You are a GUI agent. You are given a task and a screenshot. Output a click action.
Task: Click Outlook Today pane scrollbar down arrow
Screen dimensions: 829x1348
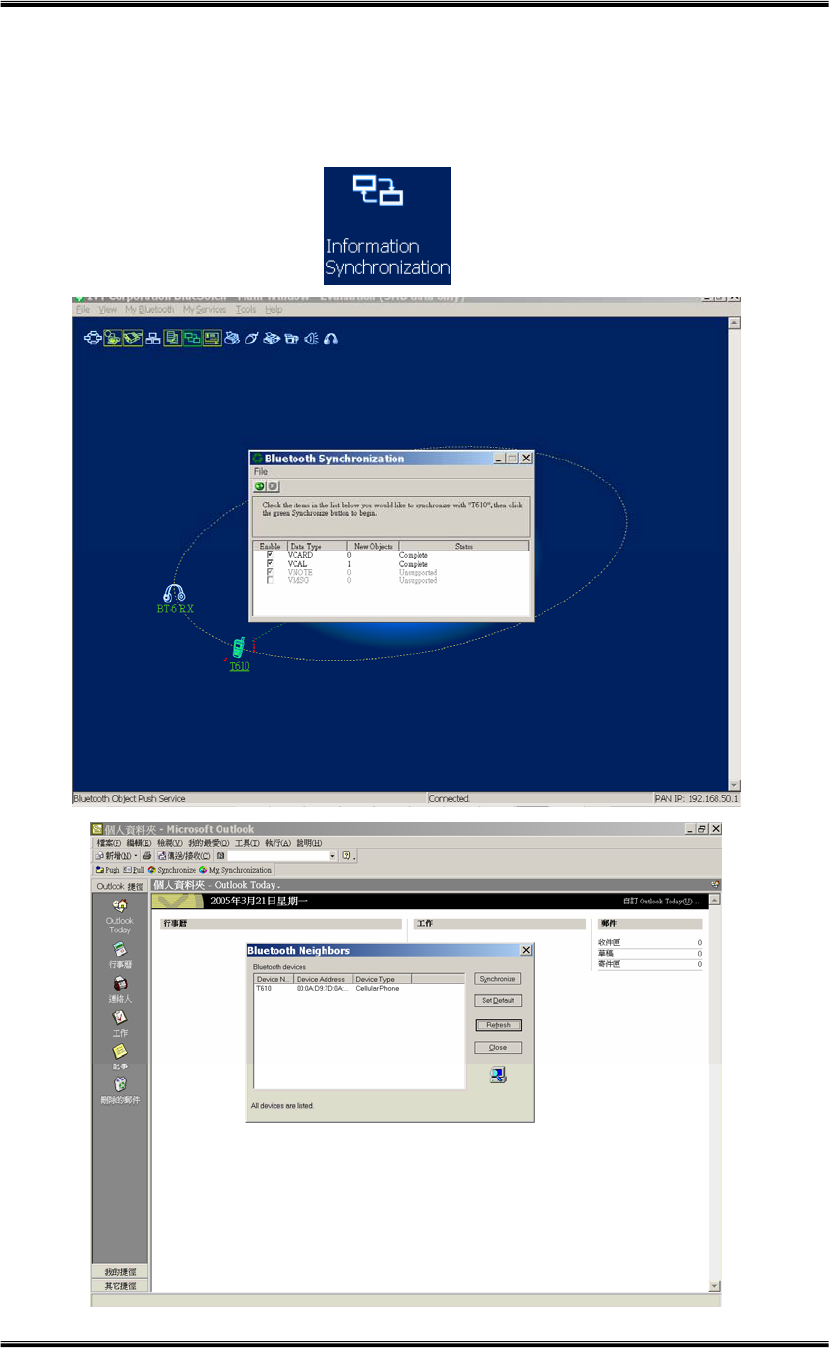(714, 1285)
